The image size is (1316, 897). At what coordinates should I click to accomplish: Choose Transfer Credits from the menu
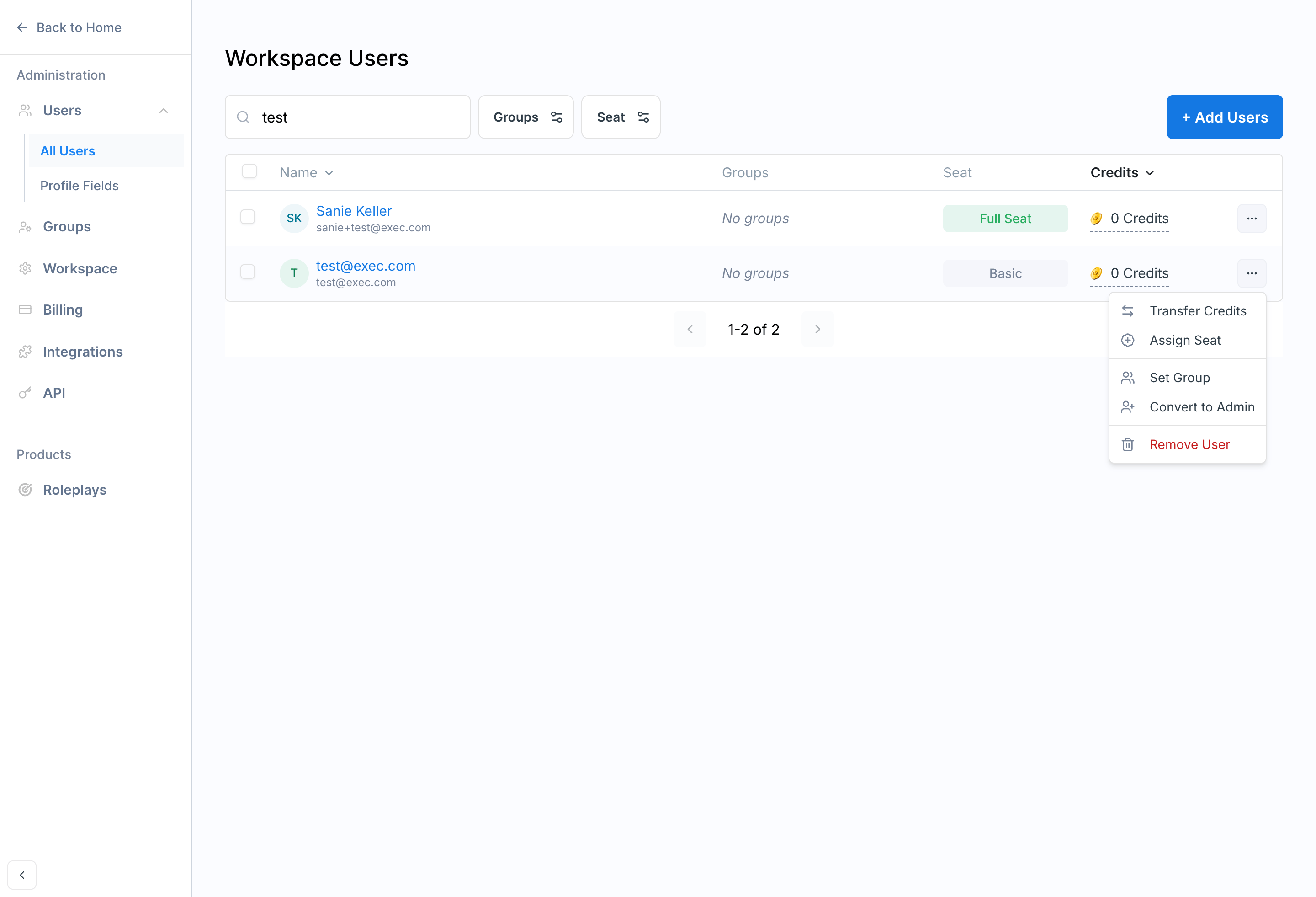coord(1188,311)
